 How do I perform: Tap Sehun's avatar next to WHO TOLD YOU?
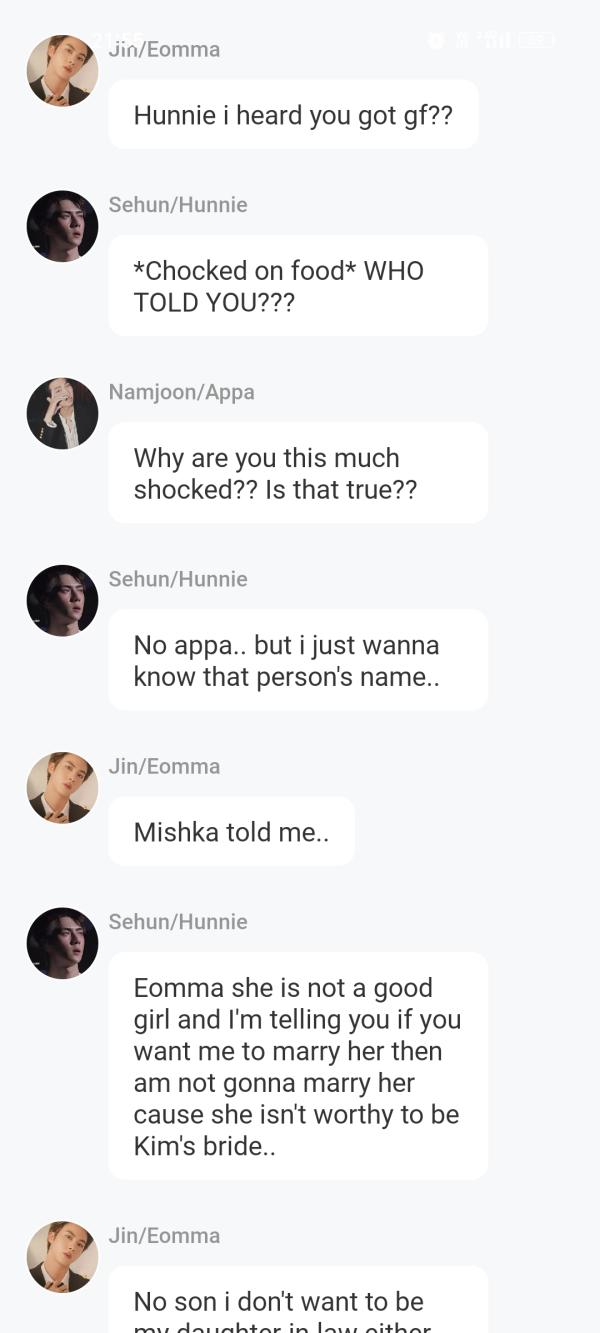coord(62,226)
